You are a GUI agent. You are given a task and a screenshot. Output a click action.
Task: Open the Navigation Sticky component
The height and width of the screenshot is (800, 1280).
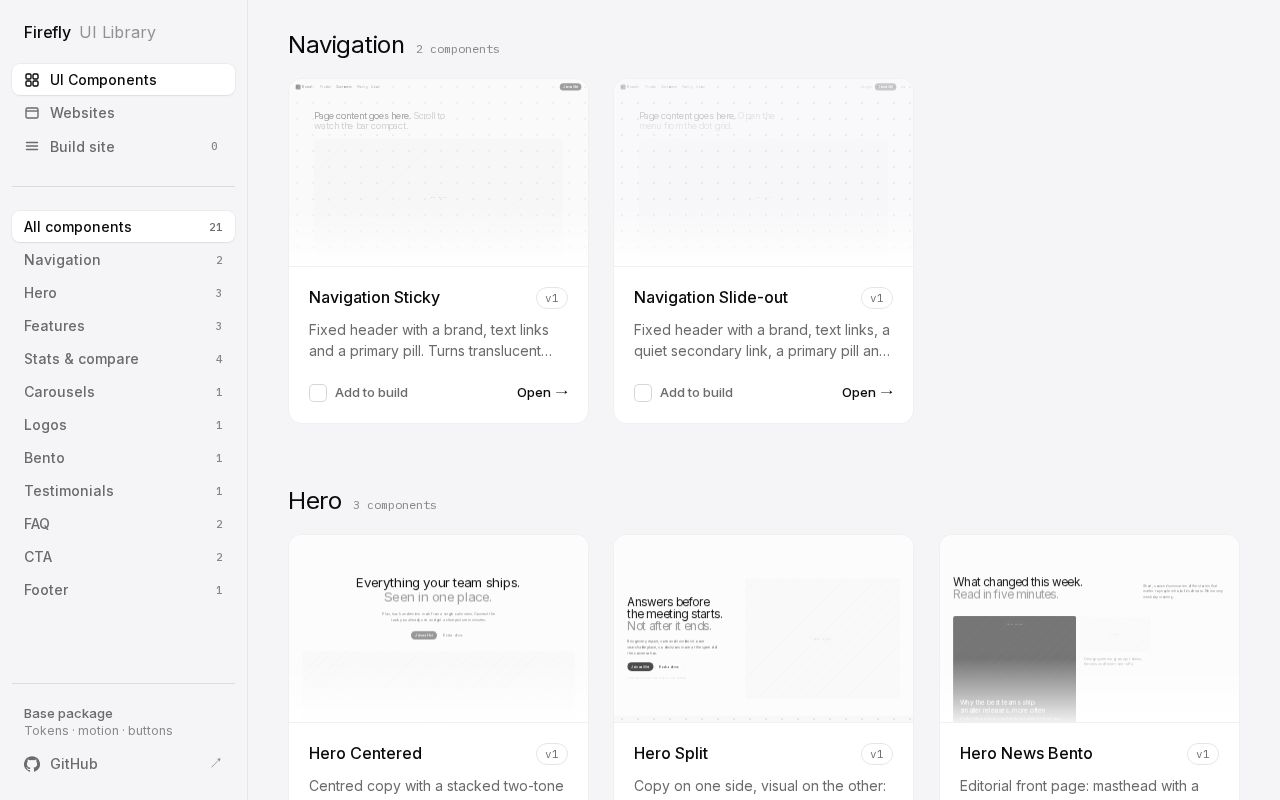(542, 393)
